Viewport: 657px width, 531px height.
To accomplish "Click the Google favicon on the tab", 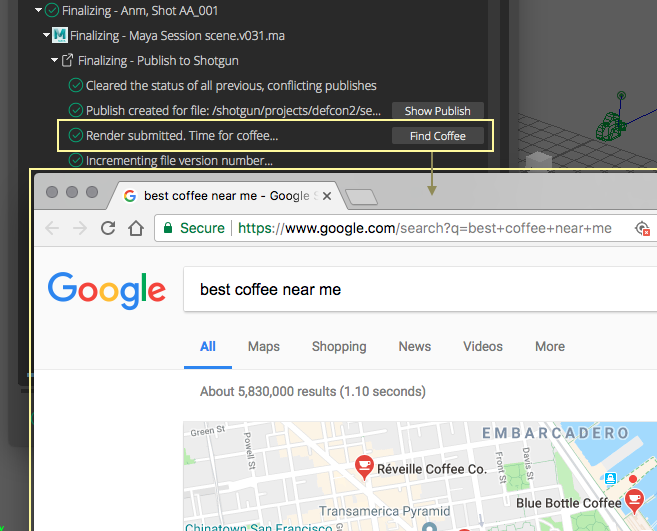I will 130,196.
